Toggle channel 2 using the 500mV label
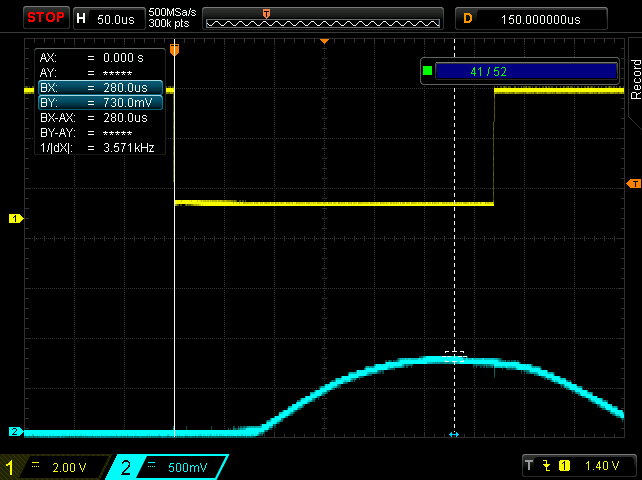642x480 pixels. tap(176, 466)
